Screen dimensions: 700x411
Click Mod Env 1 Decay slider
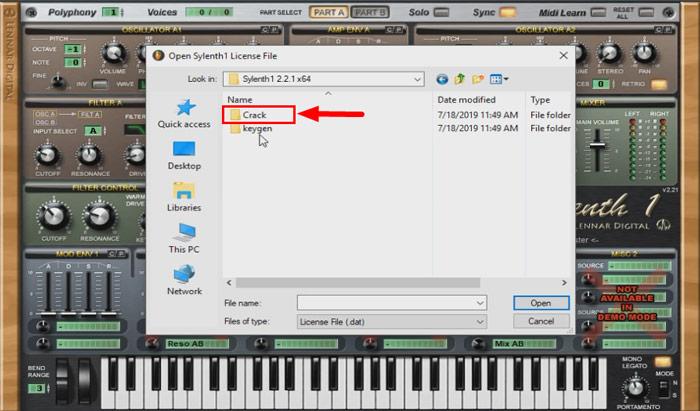pos(68,292)
